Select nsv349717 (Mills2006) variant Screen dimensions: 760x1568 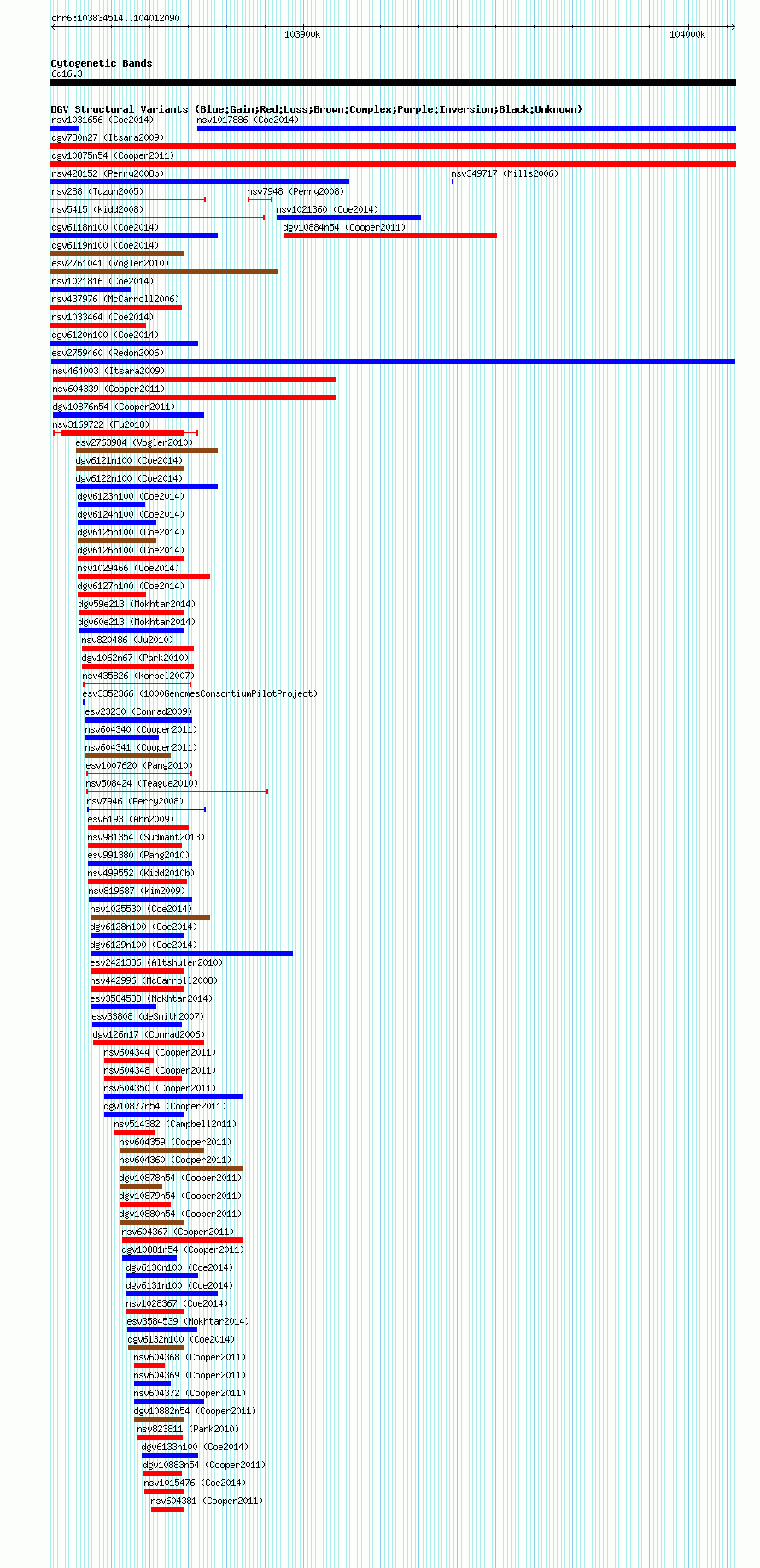pos(505,174)
